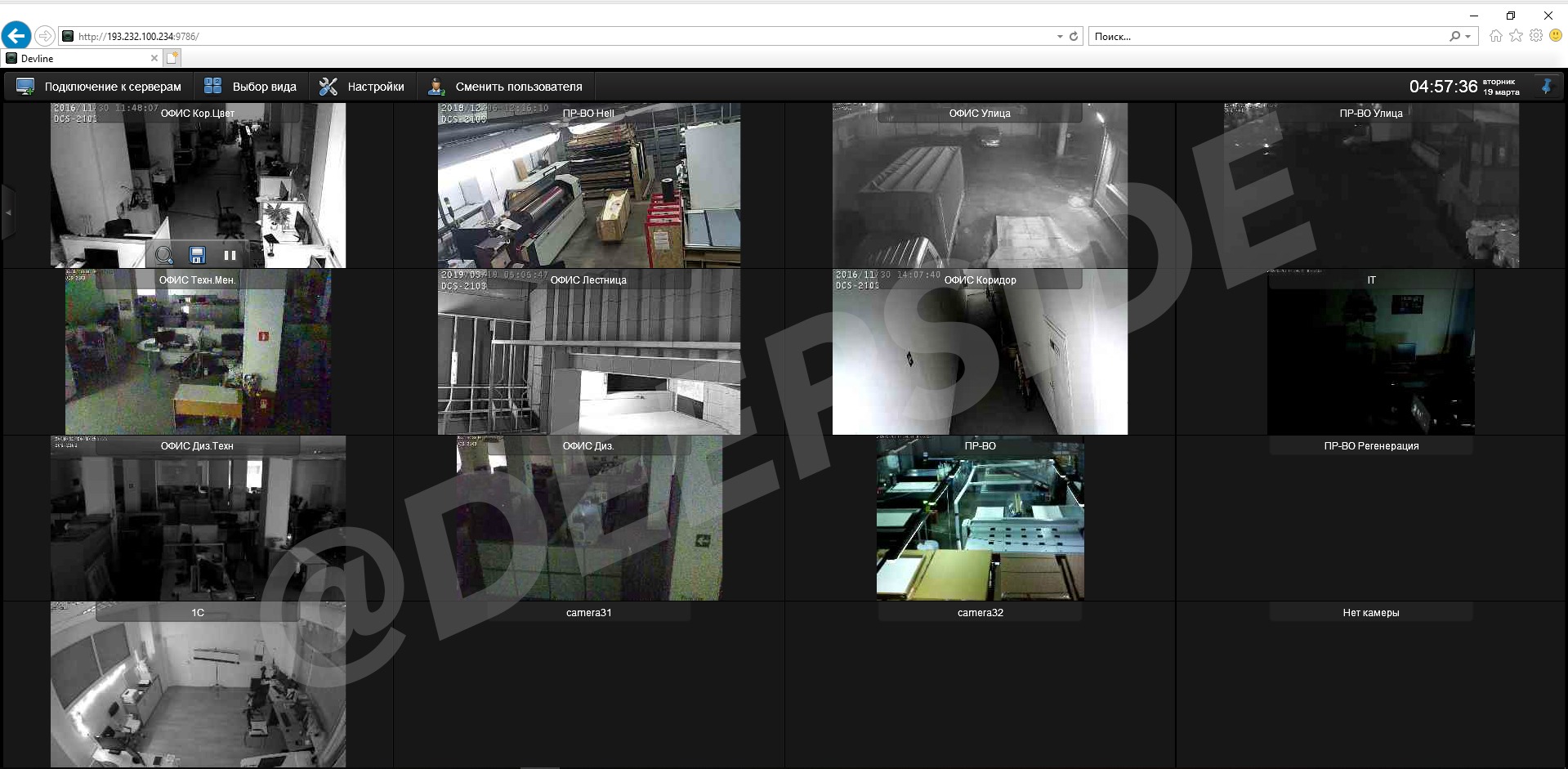This screenshot has height=769, width=1568.
Task: Open the Поиск search provider dropdown
Action: [1466, 36]
